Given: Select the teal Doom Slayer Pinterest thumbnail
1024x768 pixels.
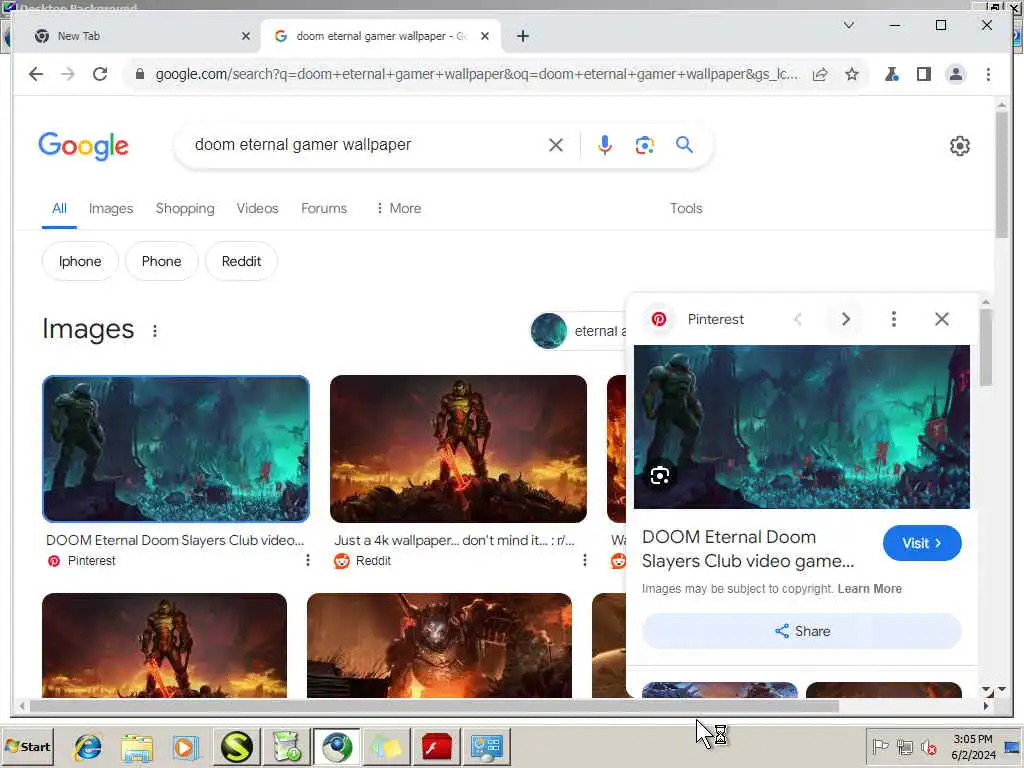Looking at the screenshot, I should pos(176,449).
